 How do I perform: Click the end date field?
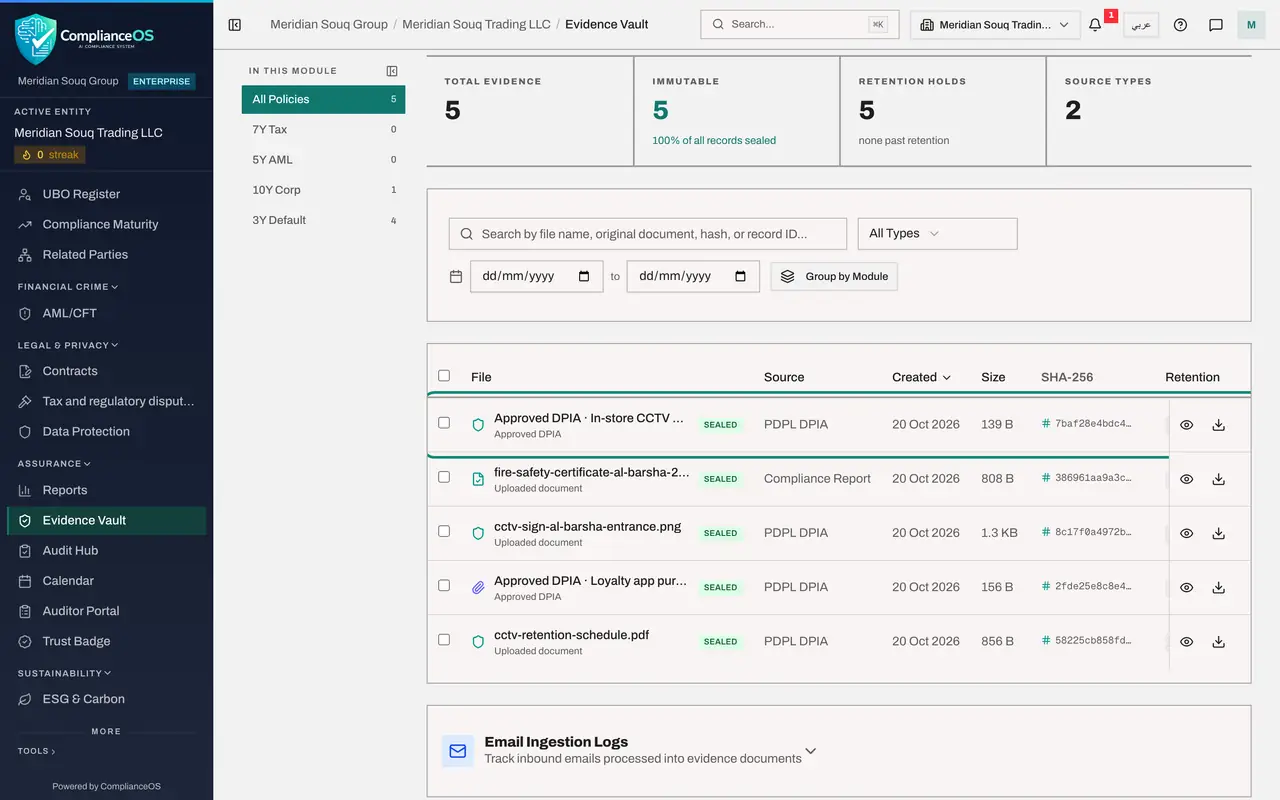coord(693,276)
